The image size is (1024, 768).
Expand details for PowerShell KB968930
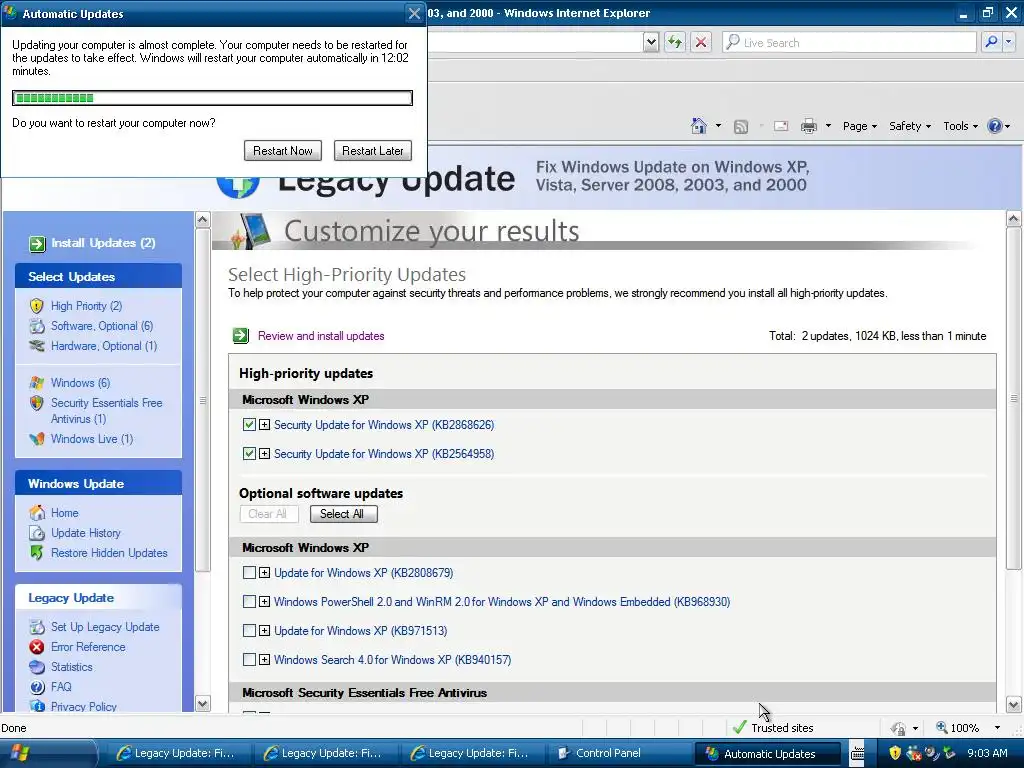tap(264, 601)
